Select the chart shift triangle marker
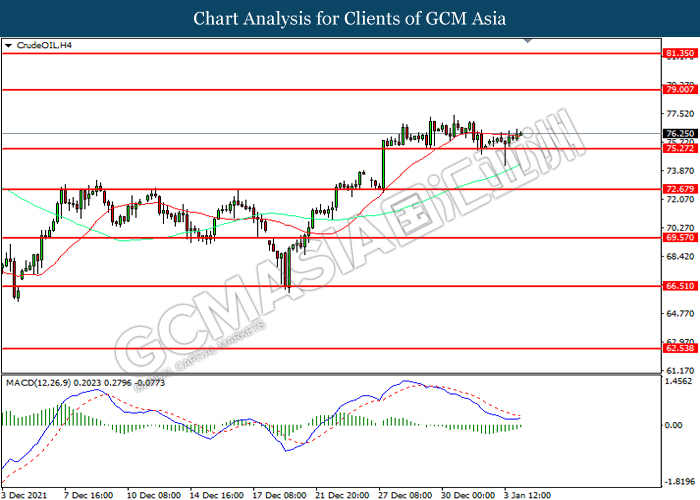700x500 pixels. pos(528,41)
